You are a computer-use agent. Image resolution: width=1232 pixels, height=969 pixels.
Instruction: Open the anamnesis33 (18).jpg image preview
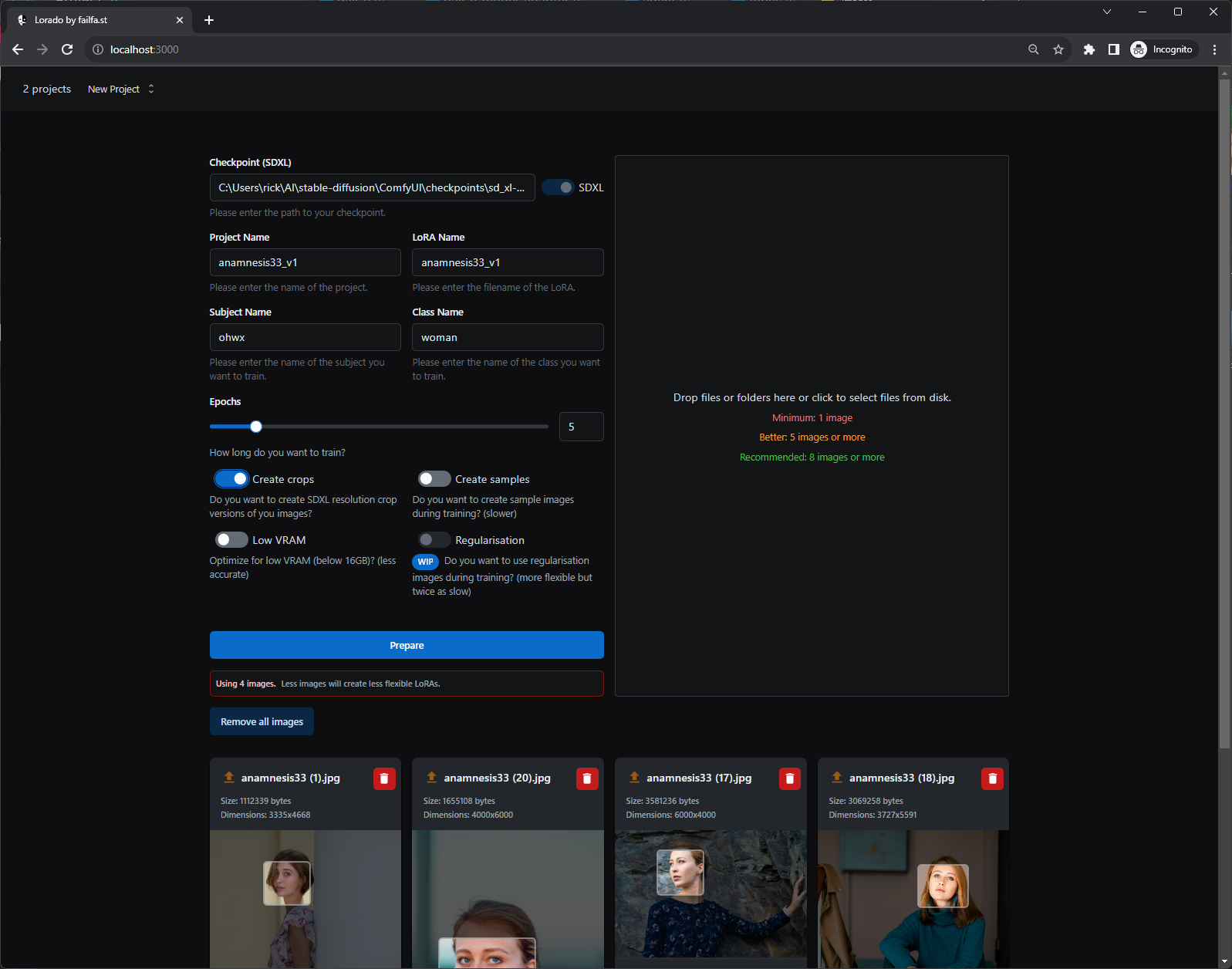[x=913, y=899]
